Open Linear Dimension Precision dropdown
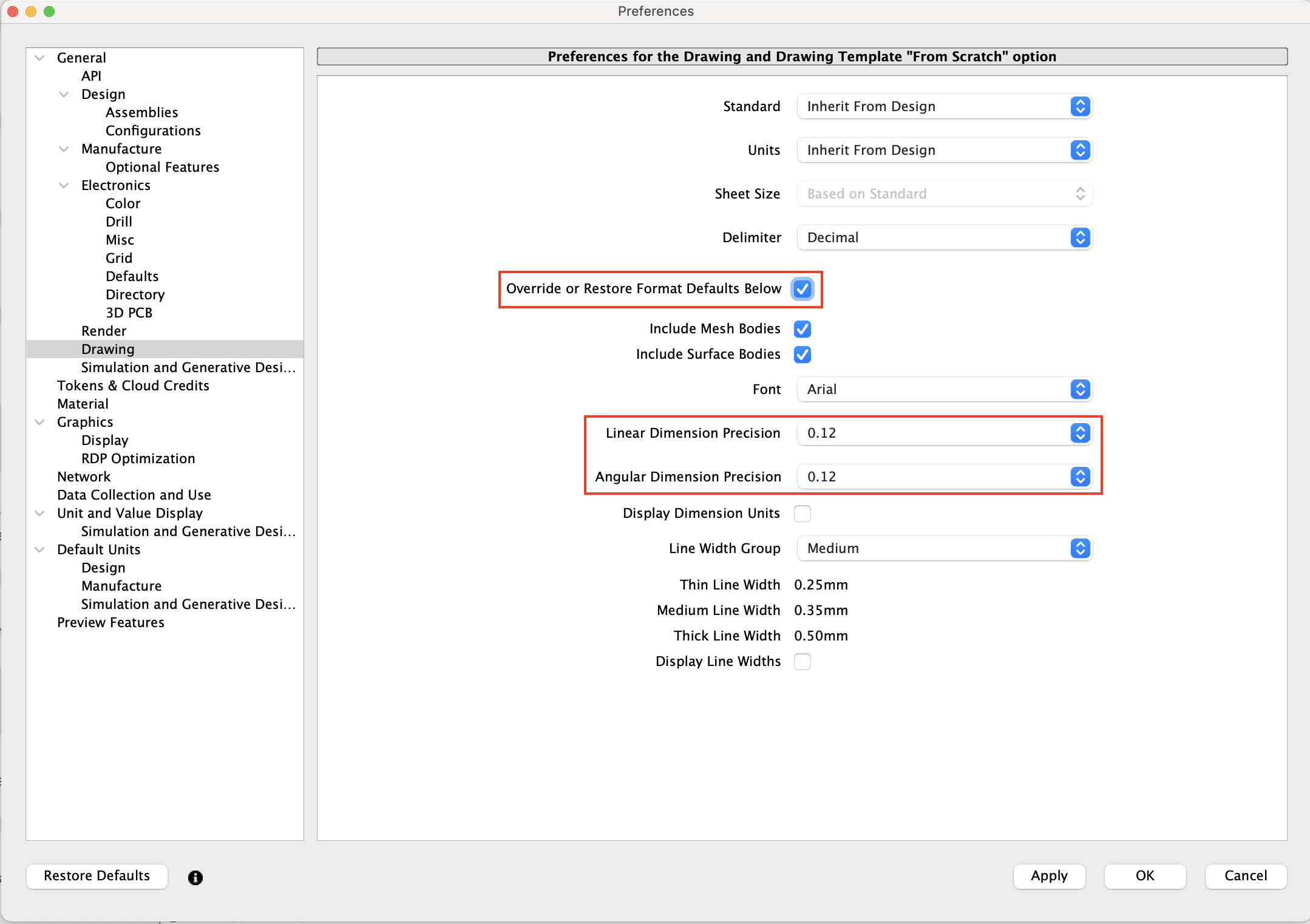Screen dimensions: 1310x924 [944, 433]
